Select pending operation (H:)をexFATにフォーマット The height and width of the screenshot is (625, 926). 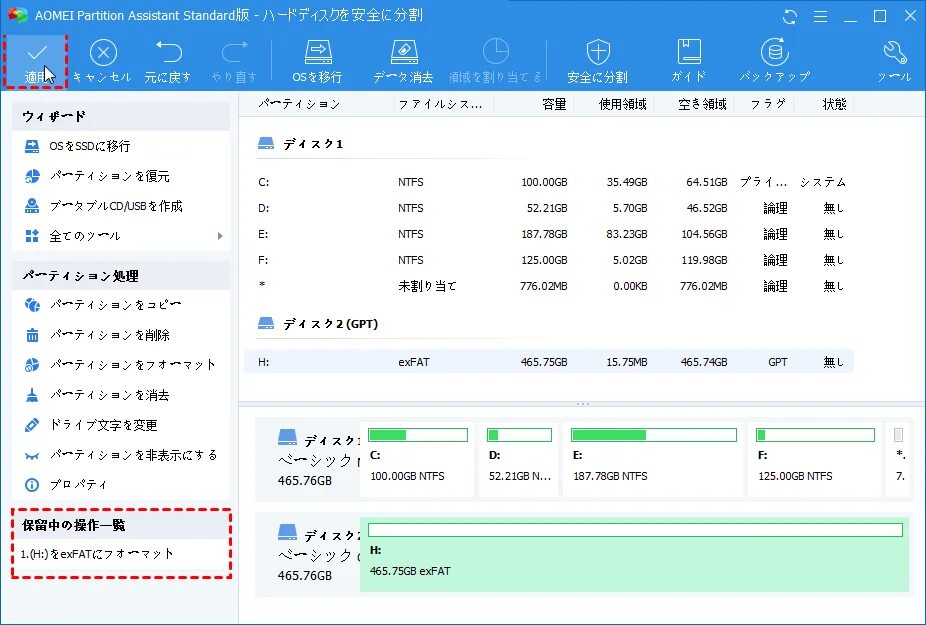tap(97, 554)
